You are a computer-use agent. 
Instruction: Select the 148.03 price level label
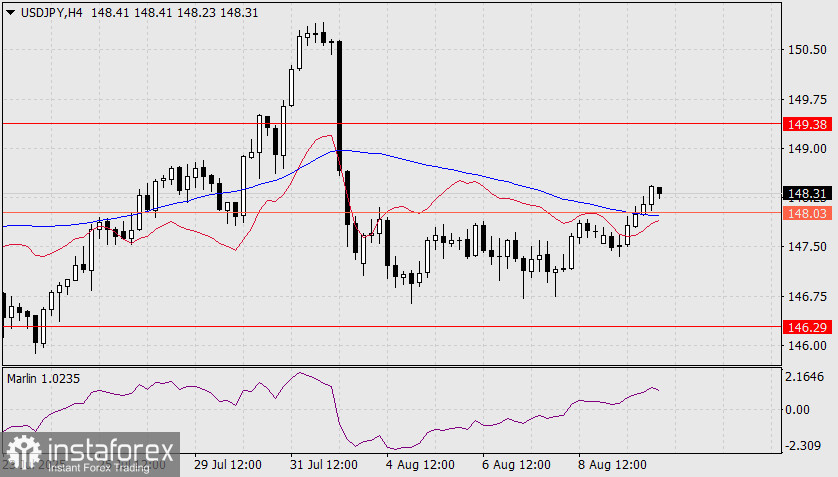(808, 214)
